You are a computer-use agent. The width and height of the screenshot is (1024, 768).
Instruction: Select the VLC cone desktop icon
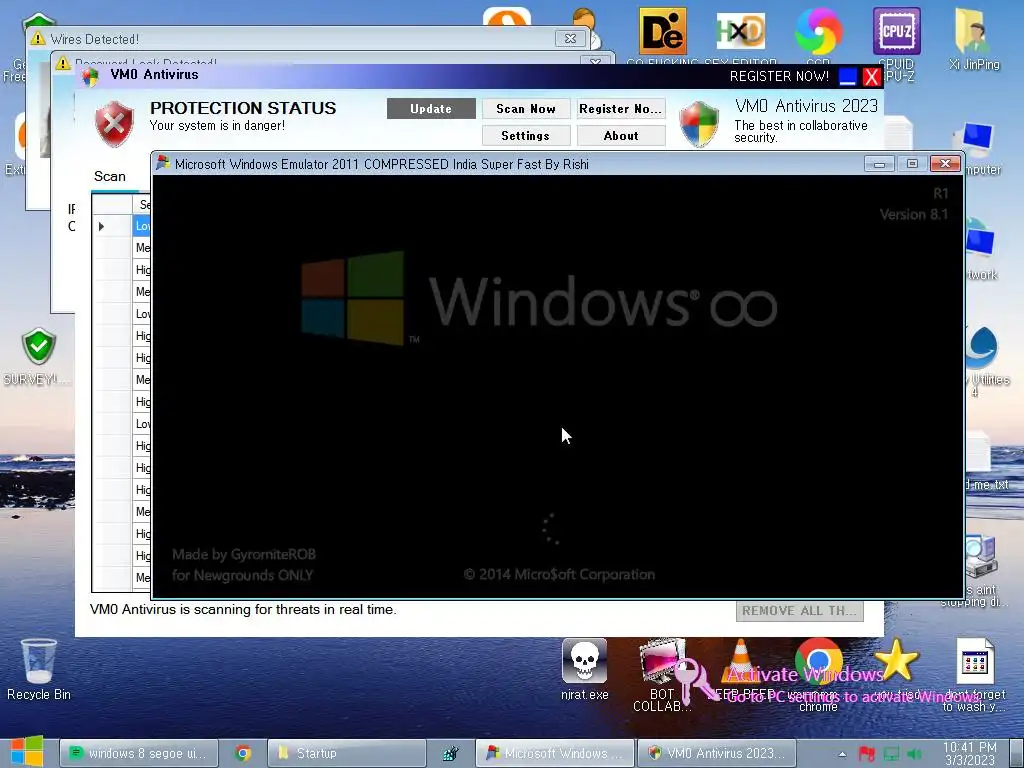pyautogui.click(x=740, y=669)
